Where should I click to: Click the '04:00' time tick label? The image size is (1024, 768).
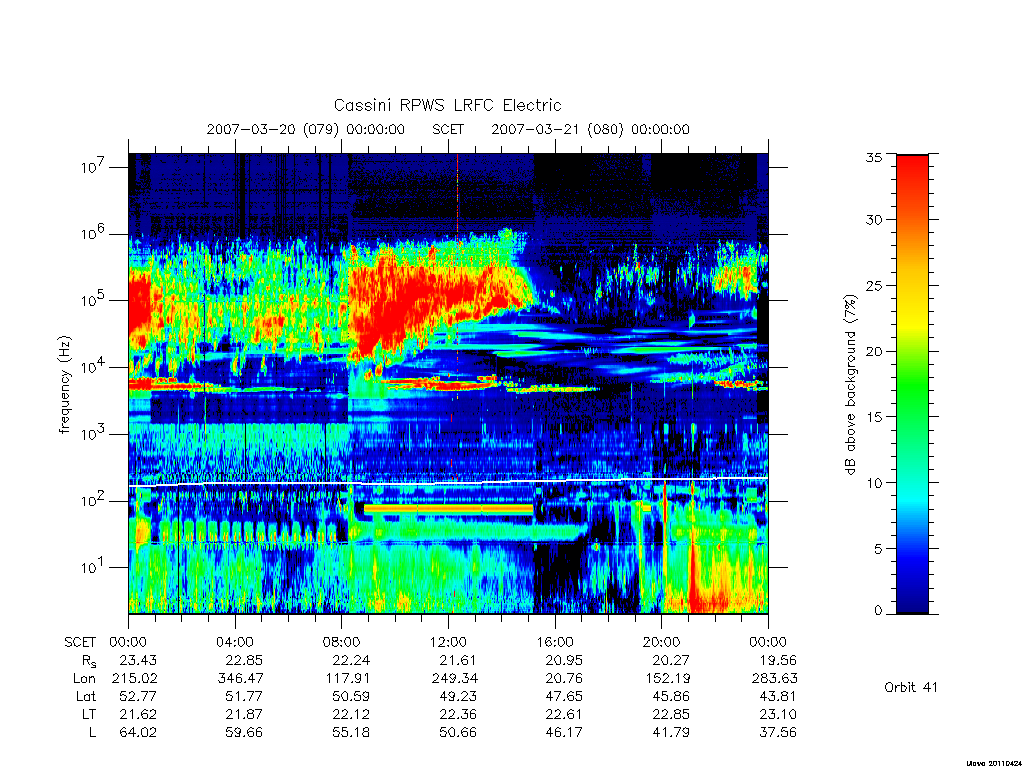[x=235, y=642]
